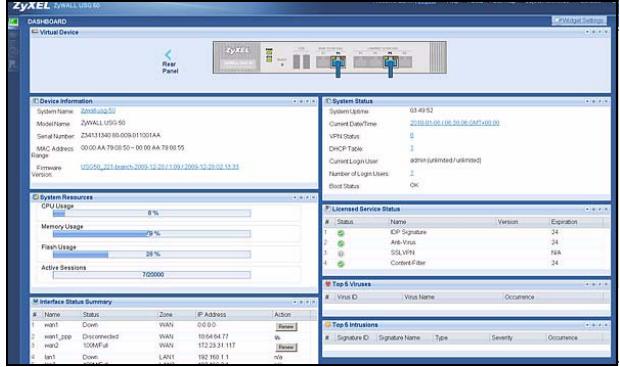This screenshot has height=367, width=620.
Task: Close the Virtual Device widget
Action: click(x=606, y=32)
